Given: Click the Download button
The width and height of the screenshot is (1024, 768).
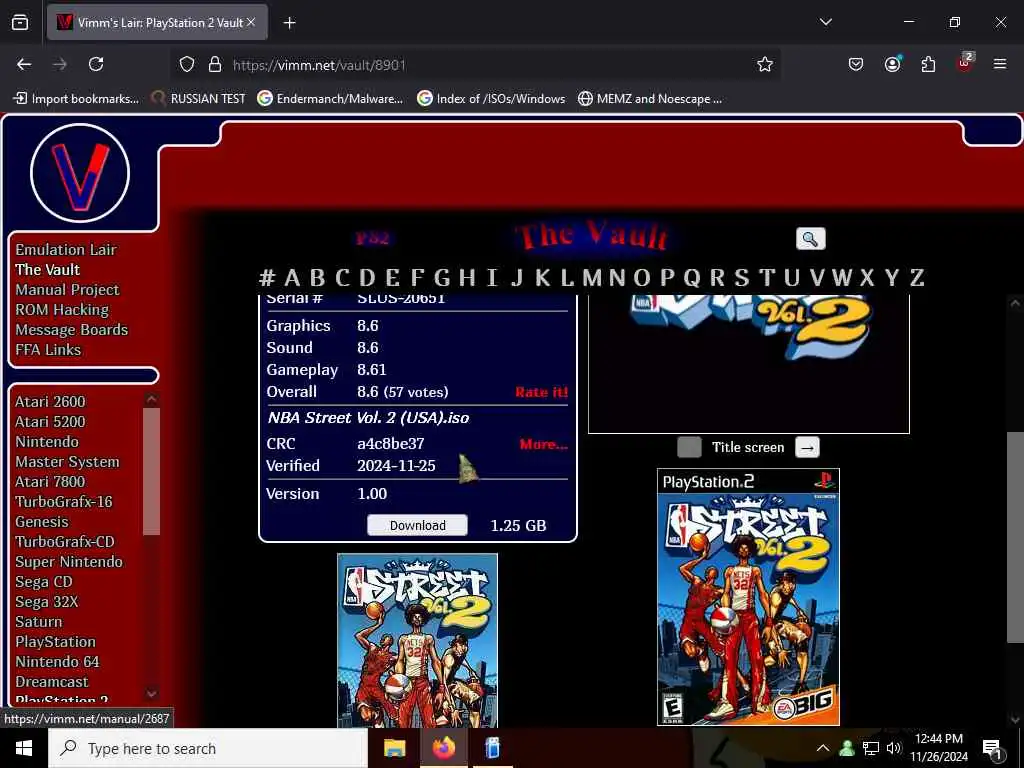Looking at the screenshot, I should [x=417, y=525].
